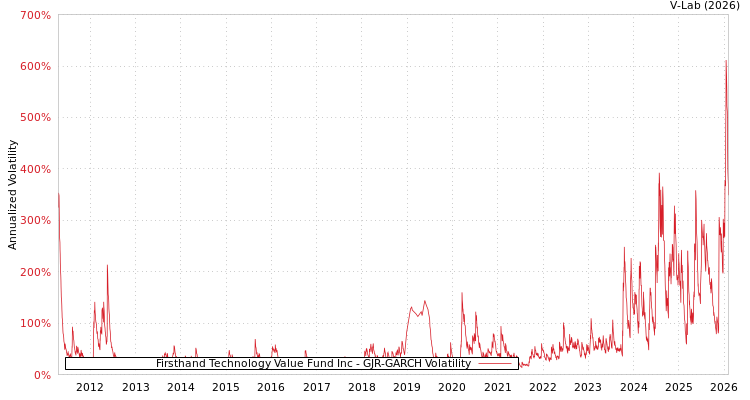Click the 500% y-axis label

pyautogui.click(x=35, y=118)
